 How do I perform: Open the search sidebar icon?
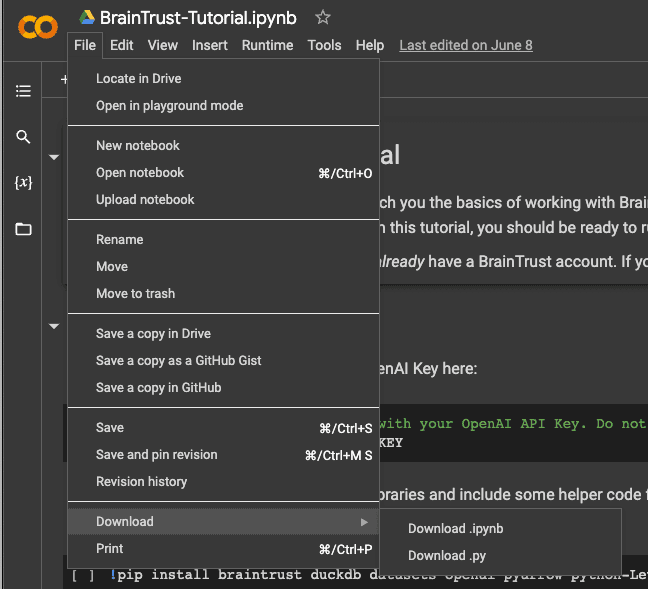23,137
